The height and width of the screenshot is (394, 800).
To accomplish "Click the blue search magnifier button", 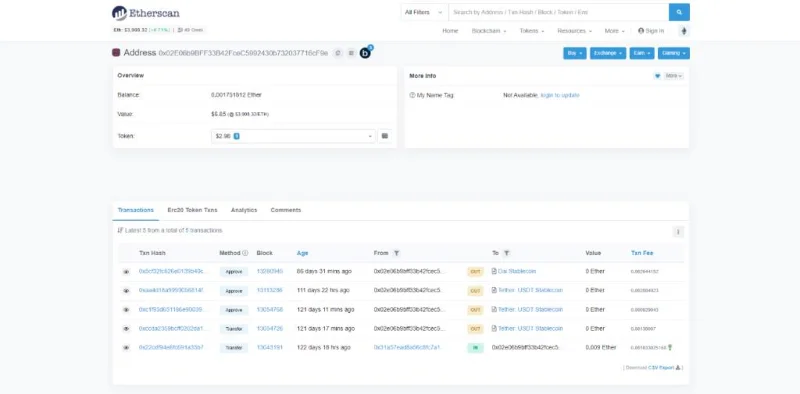I will pos(679,12).
